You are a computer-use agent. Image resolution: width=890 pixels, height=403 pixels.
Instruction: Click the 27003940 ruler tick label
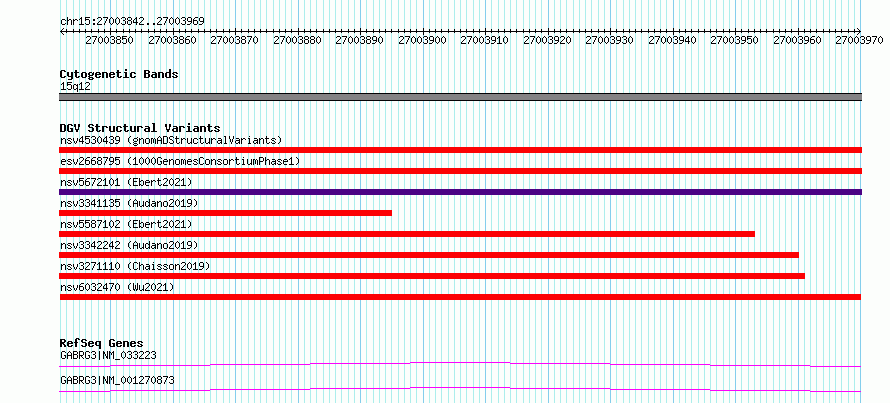pyautogui.click(x=672, y=41)
